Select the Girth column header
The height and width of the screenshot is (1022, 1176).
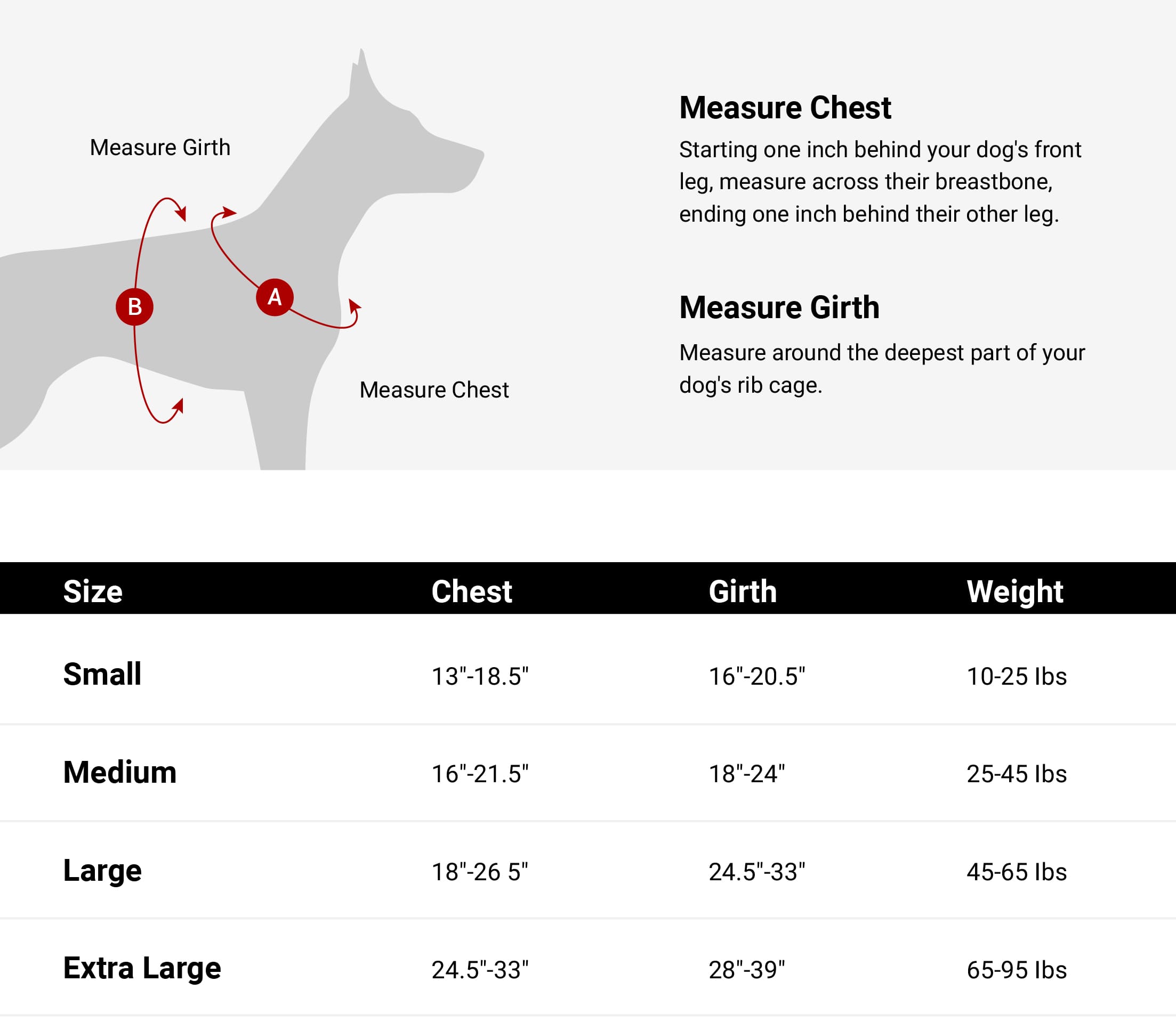click(743, 591)
